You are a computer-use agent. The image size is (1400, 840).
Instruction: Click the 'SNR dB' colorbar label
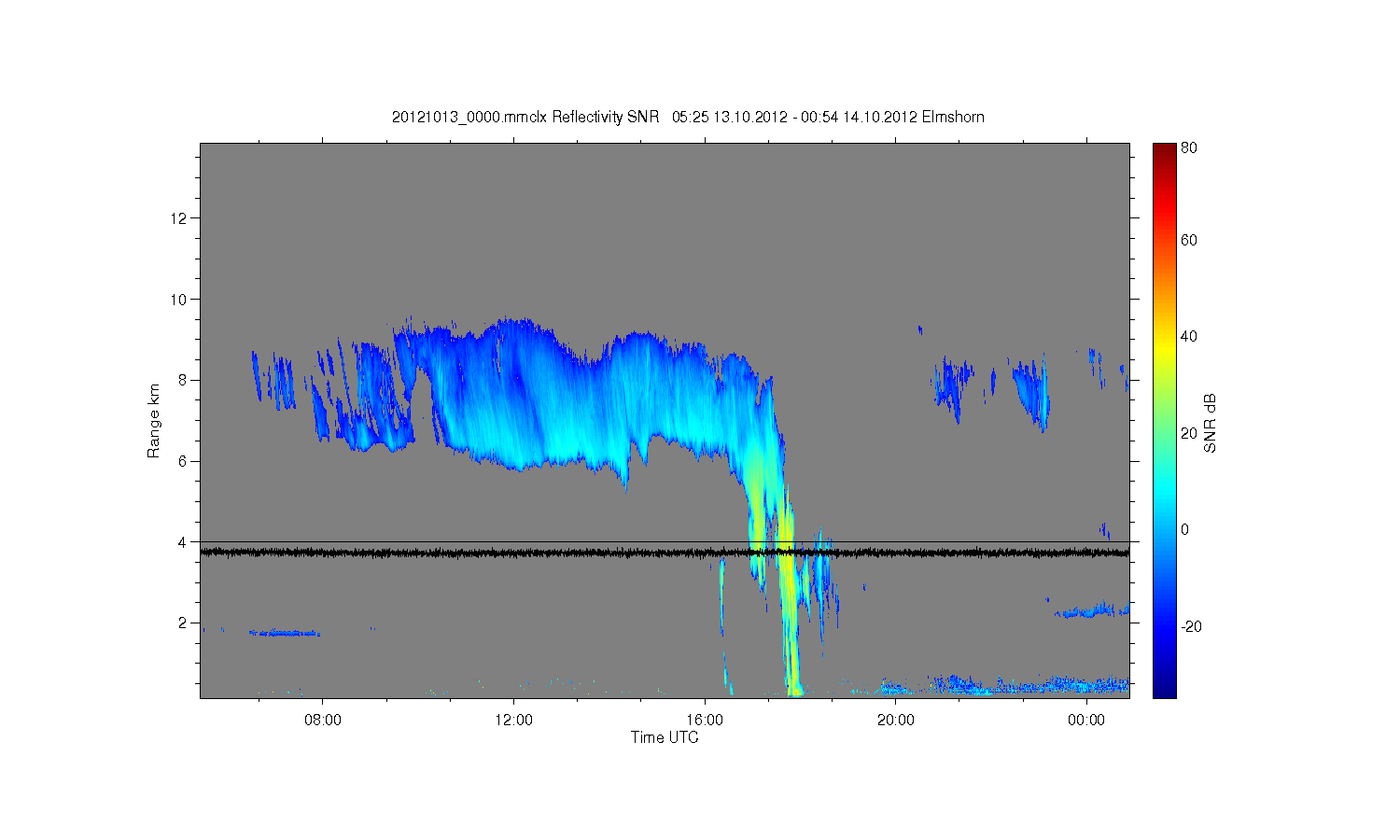1211,423
